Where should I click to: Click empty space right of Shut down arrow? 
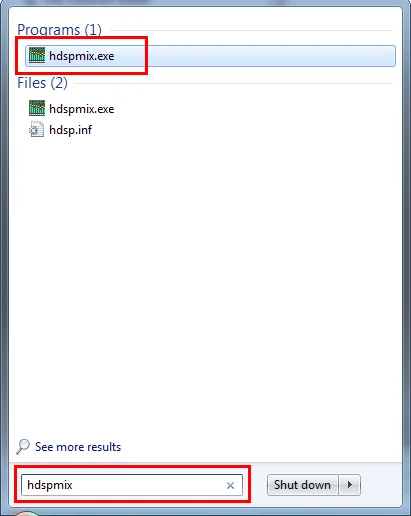click(x=380, y=485)
